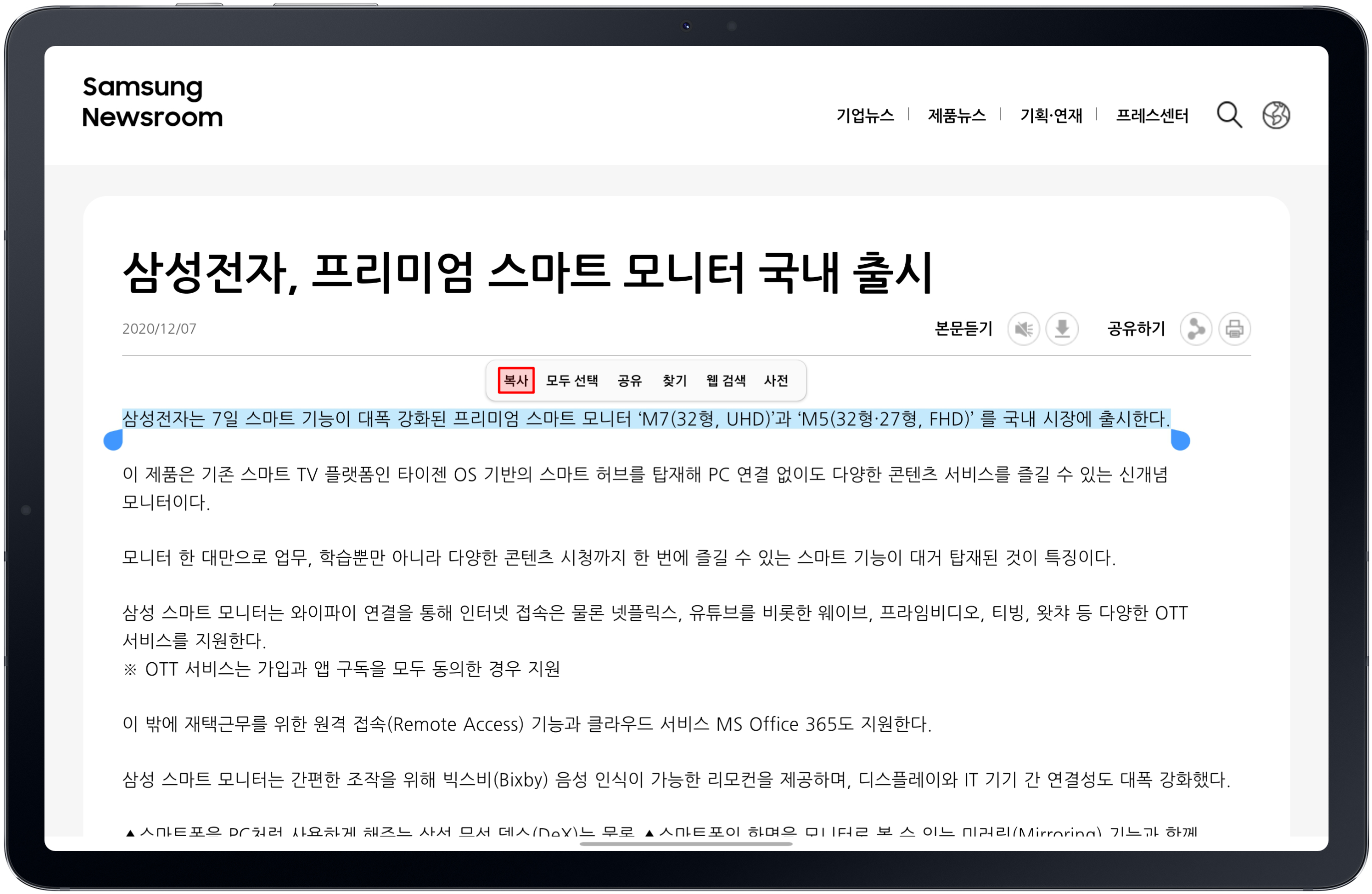Tap the right text selection handle

click(x=1180, y=441)
